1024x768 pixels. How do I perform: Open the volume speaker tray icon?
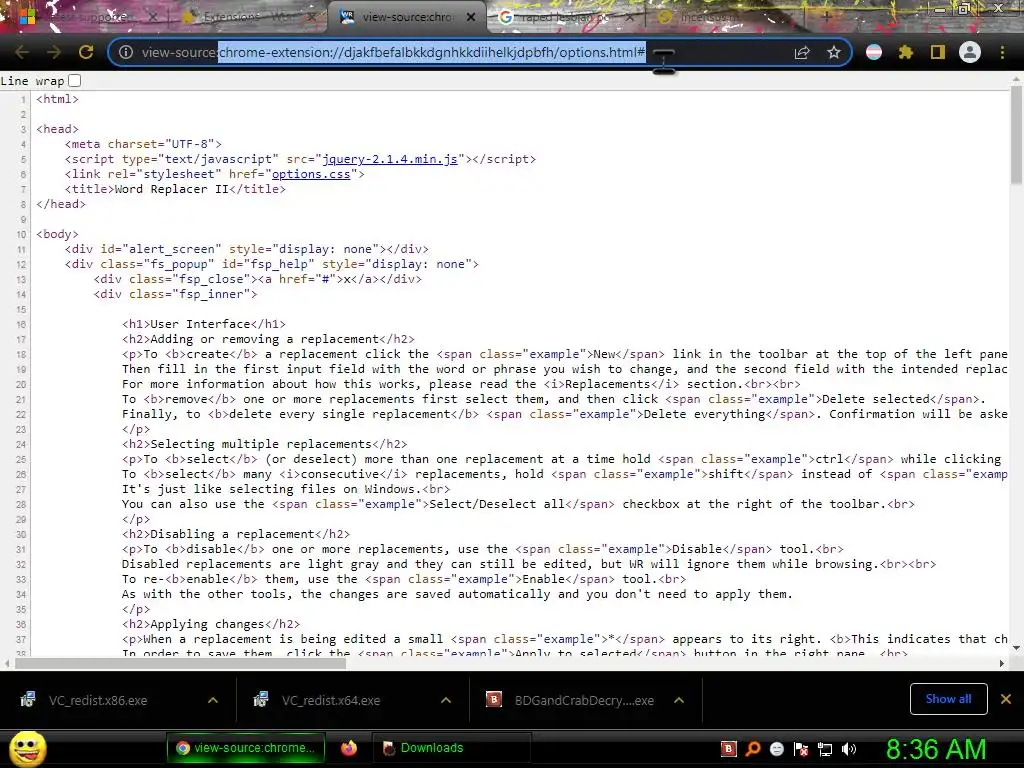[x=849, y=749]
